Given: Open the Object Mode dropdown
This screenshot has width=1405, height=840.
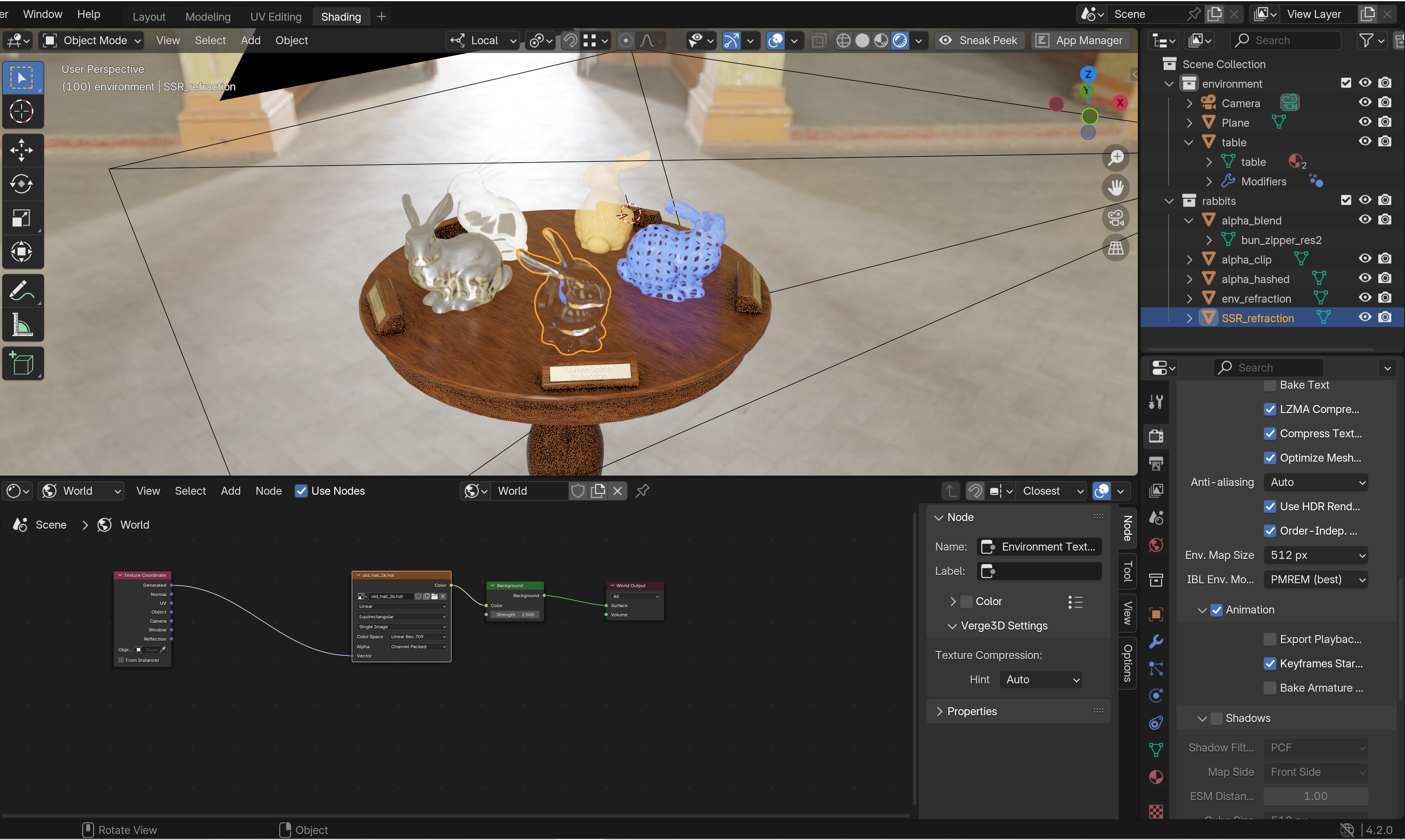Looking at the screenshot, I should [91, 40].
